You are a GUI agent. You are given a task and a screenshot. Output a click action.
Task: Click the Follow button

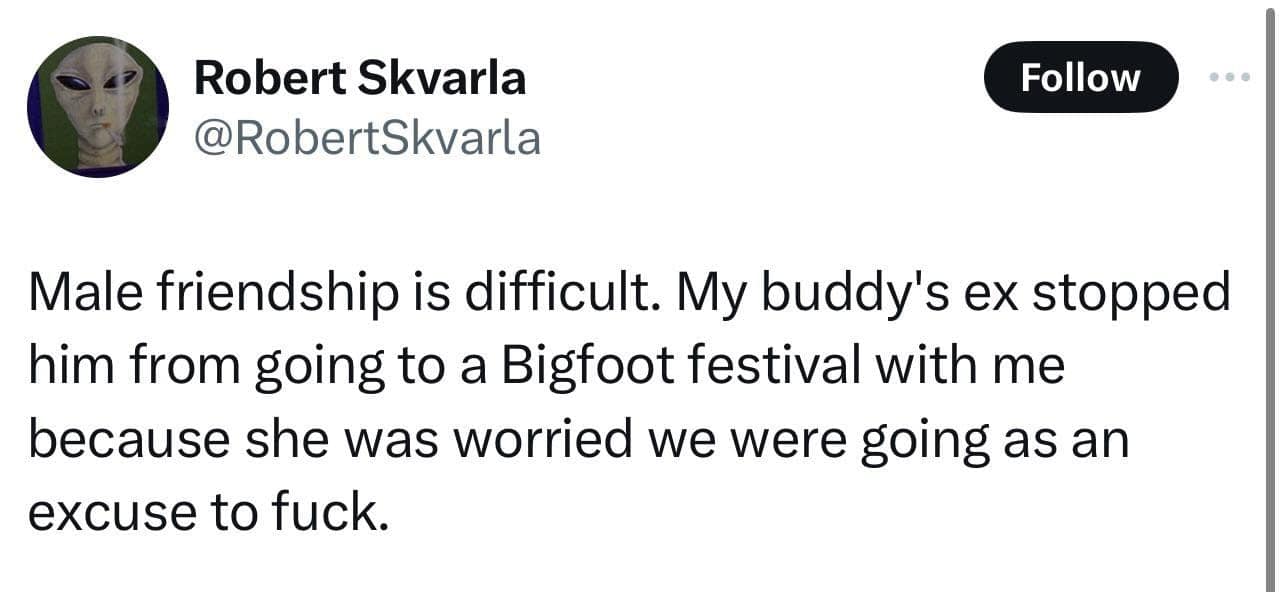1080,77
